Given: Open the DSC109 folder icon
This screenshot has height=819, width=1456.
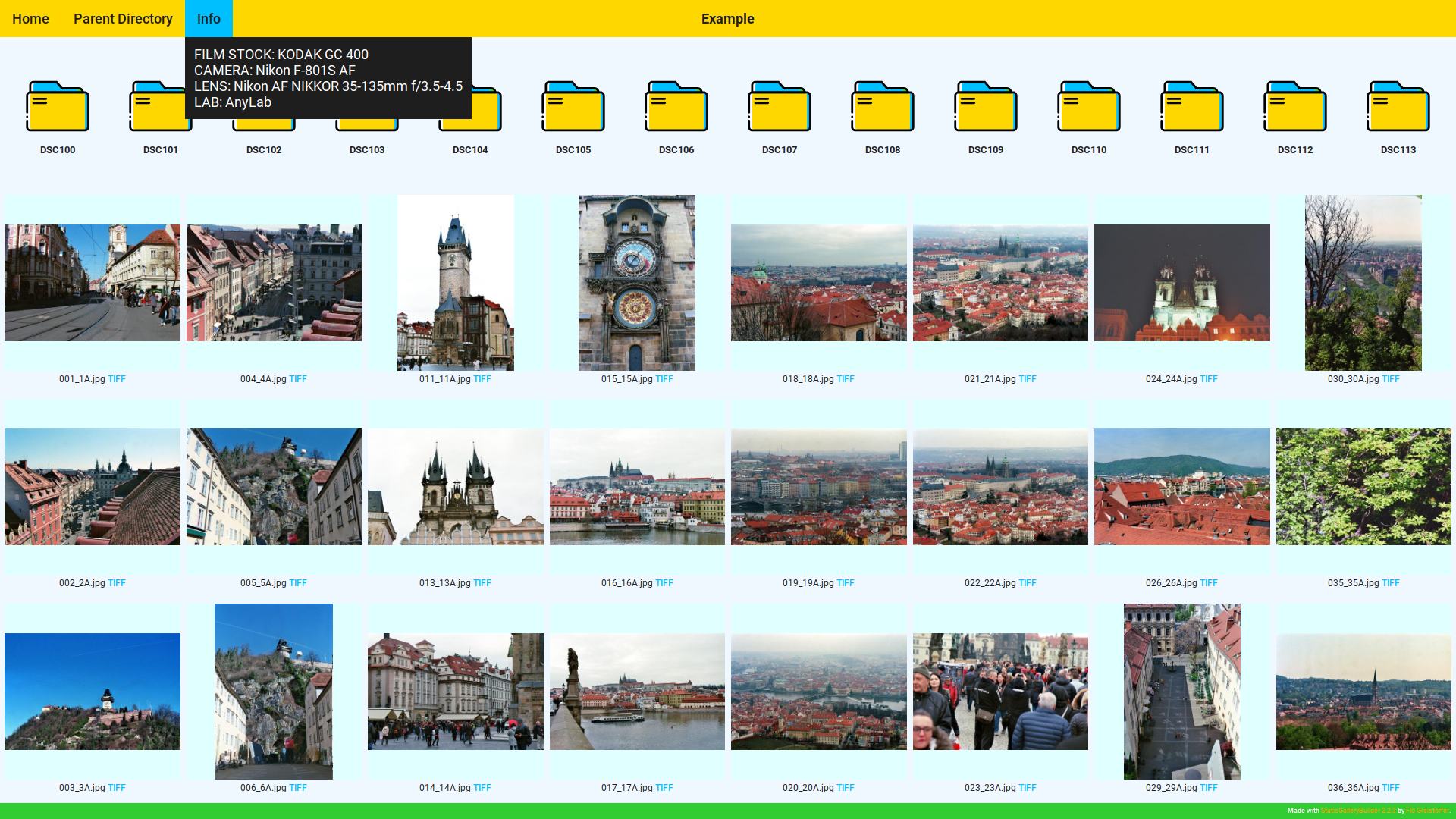Looking at the screenshot, I should (x=986, y=107).
